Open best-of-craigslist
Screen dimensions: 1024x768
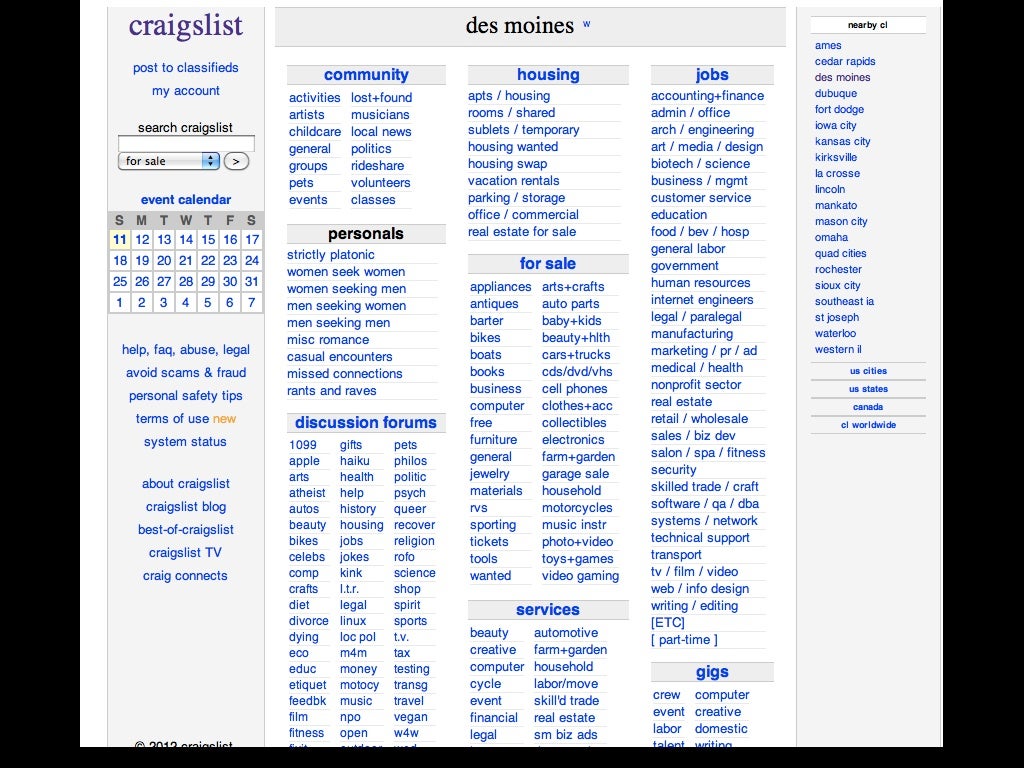point(185,530)
